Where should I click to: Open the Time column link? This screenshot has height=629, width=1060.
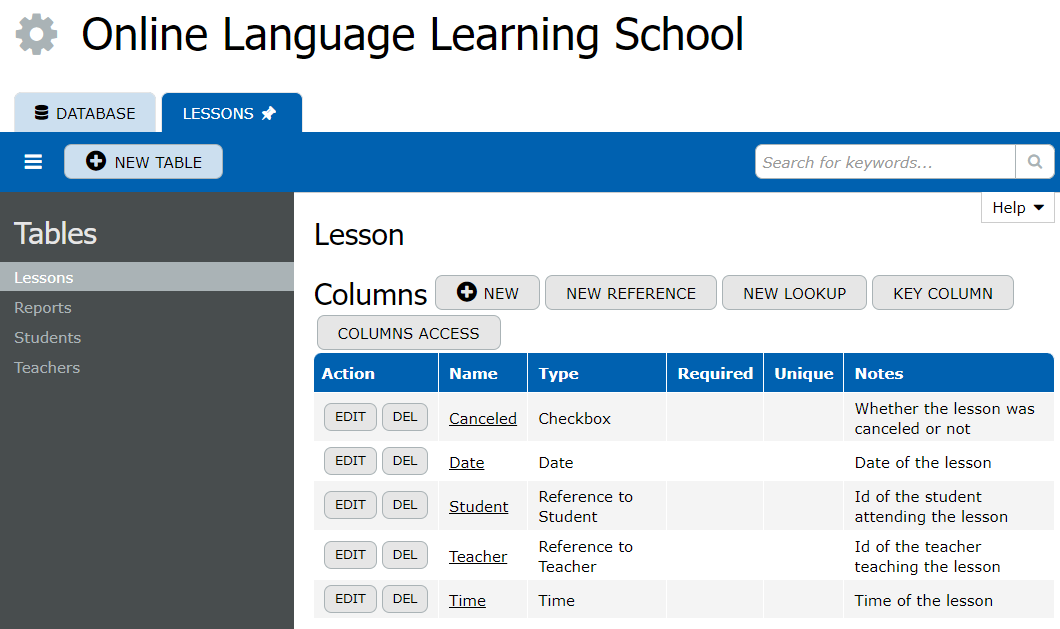click(467, 601)
